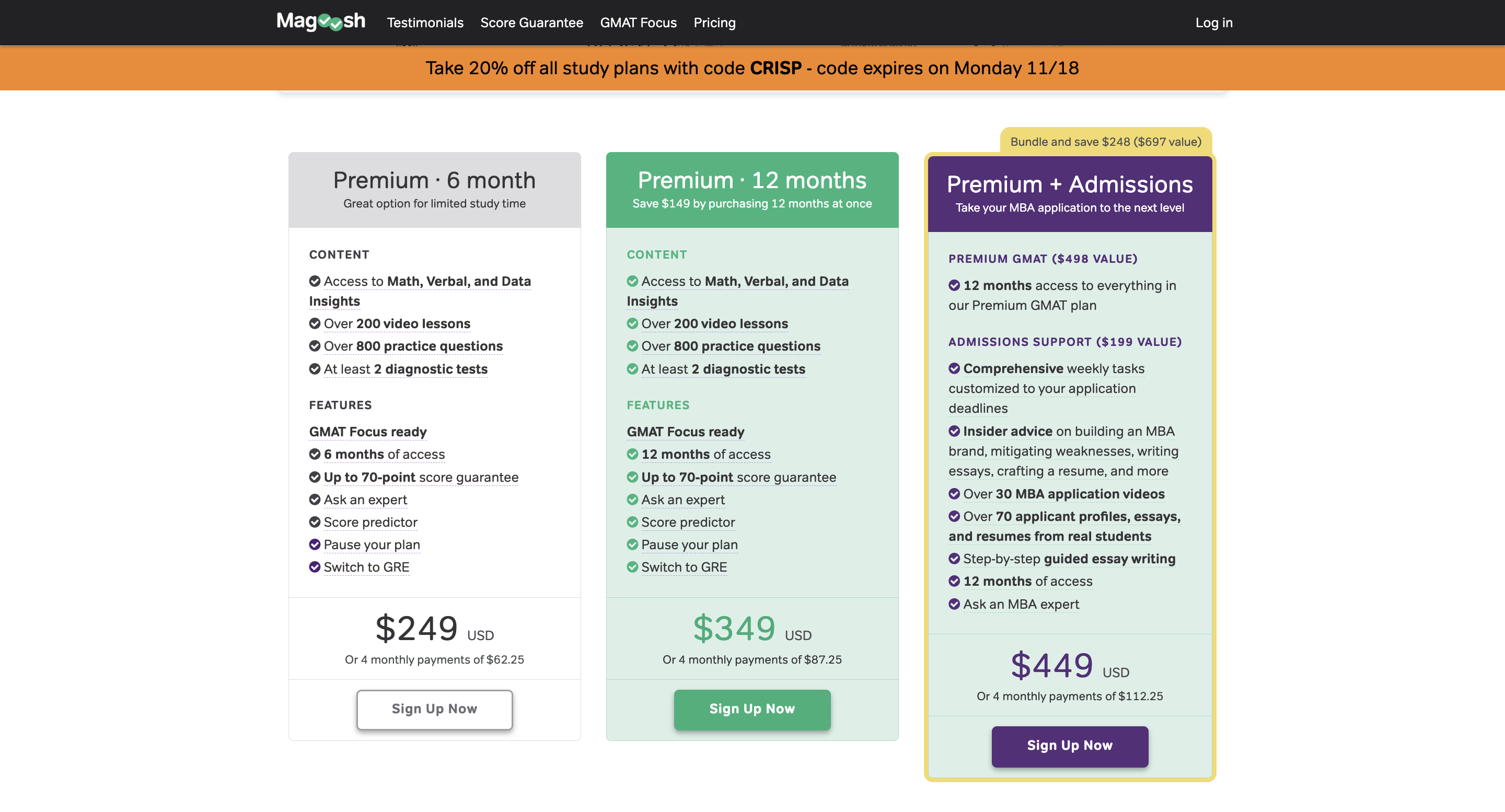This screenshot has width=1505, height=812.
Task: Click the Log in link
Action: pos(1213,23)
